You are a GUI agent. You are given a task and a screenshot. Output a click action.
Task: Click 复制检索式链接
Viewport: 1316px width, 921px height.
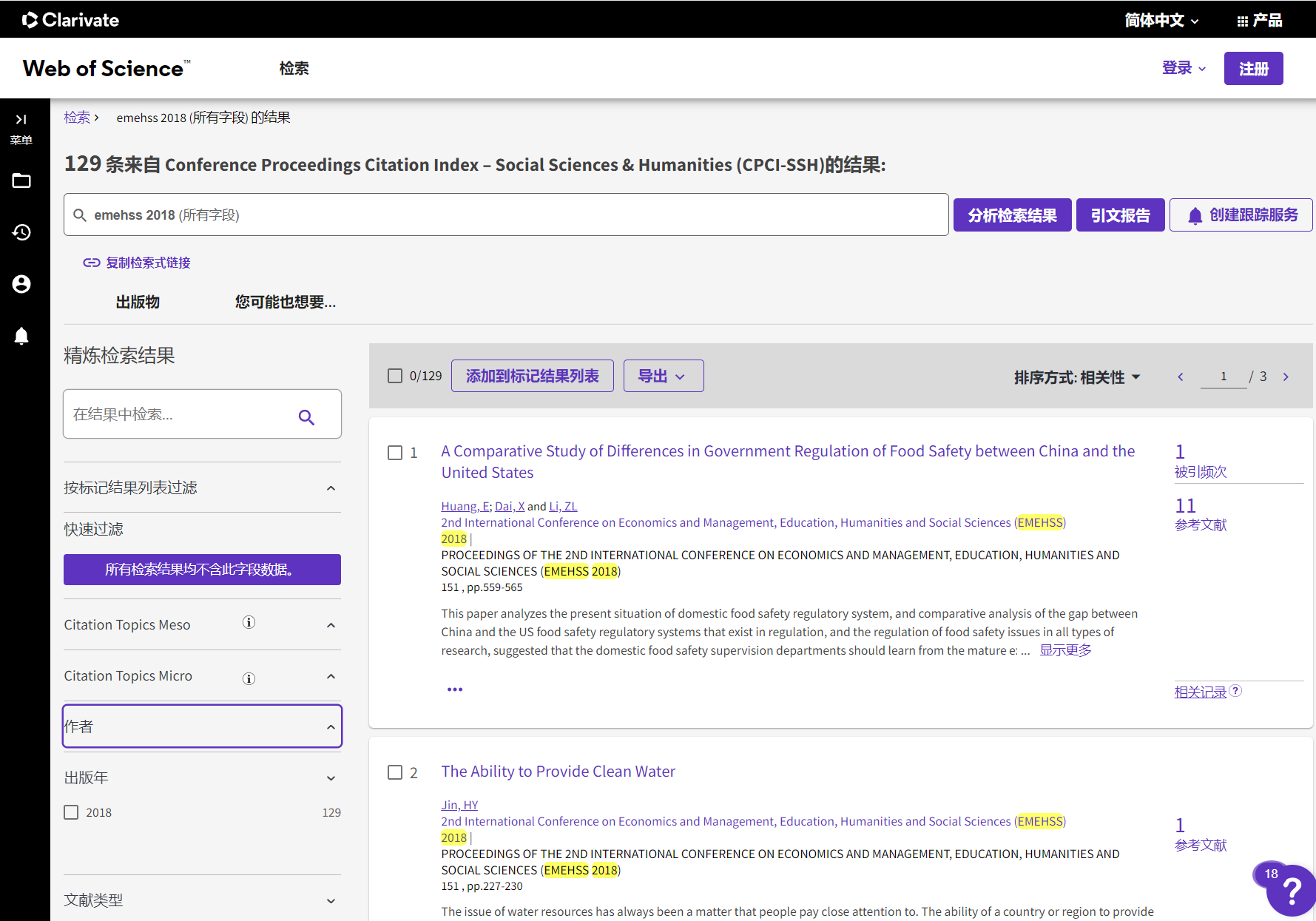pos(137,263)
